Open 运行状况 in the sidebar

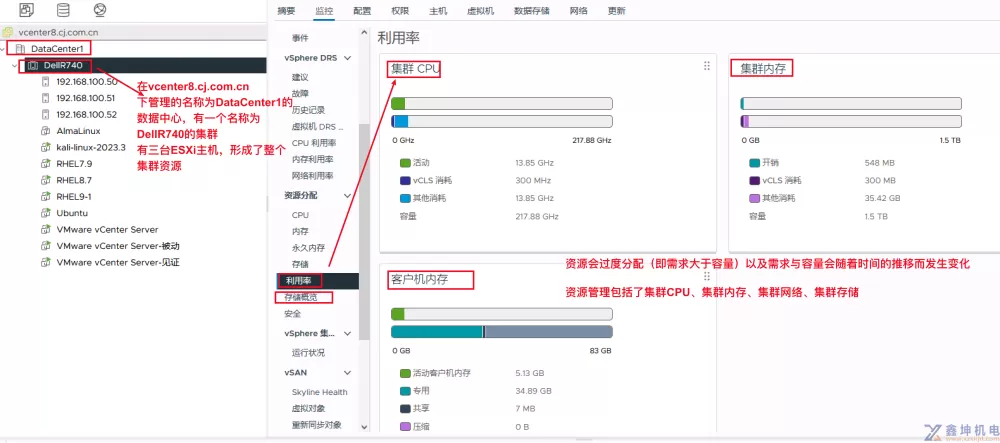tap(308, 352)
